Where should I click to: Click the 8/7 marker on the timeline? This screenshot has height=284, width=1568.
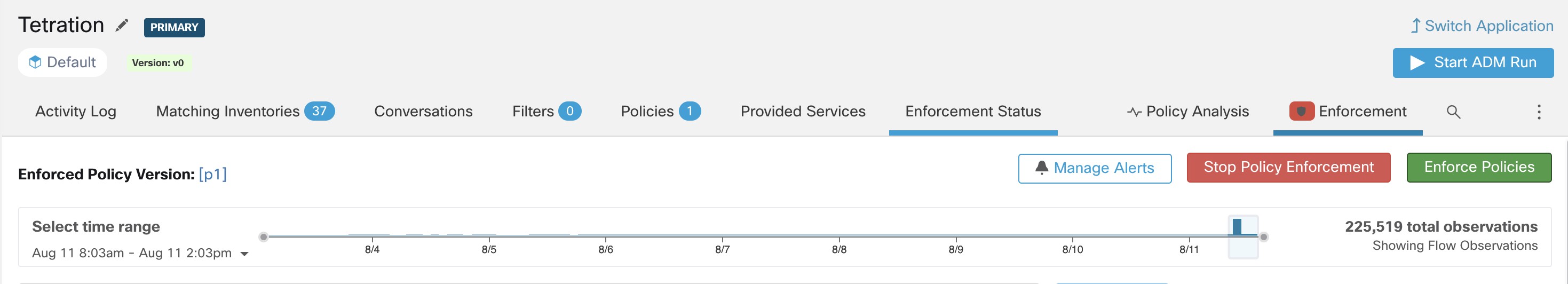coord(722,249)
